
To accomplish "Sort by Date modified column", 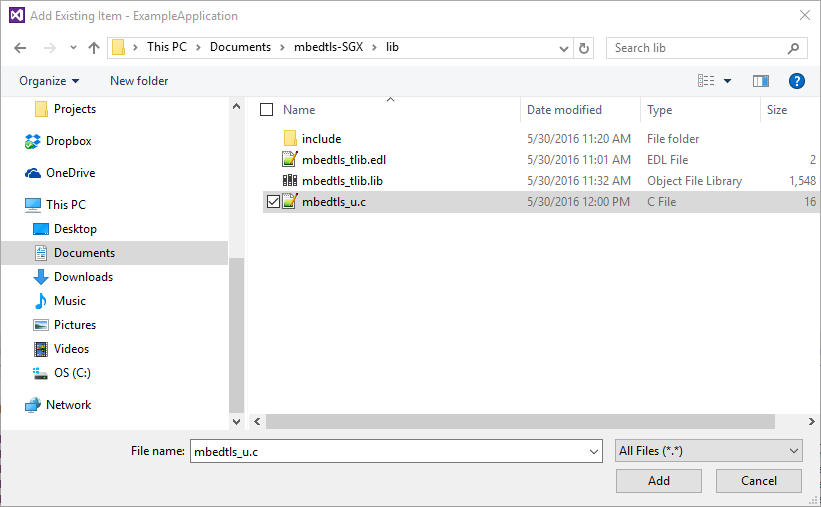I will pyautogui.click(x=564, y=110).
